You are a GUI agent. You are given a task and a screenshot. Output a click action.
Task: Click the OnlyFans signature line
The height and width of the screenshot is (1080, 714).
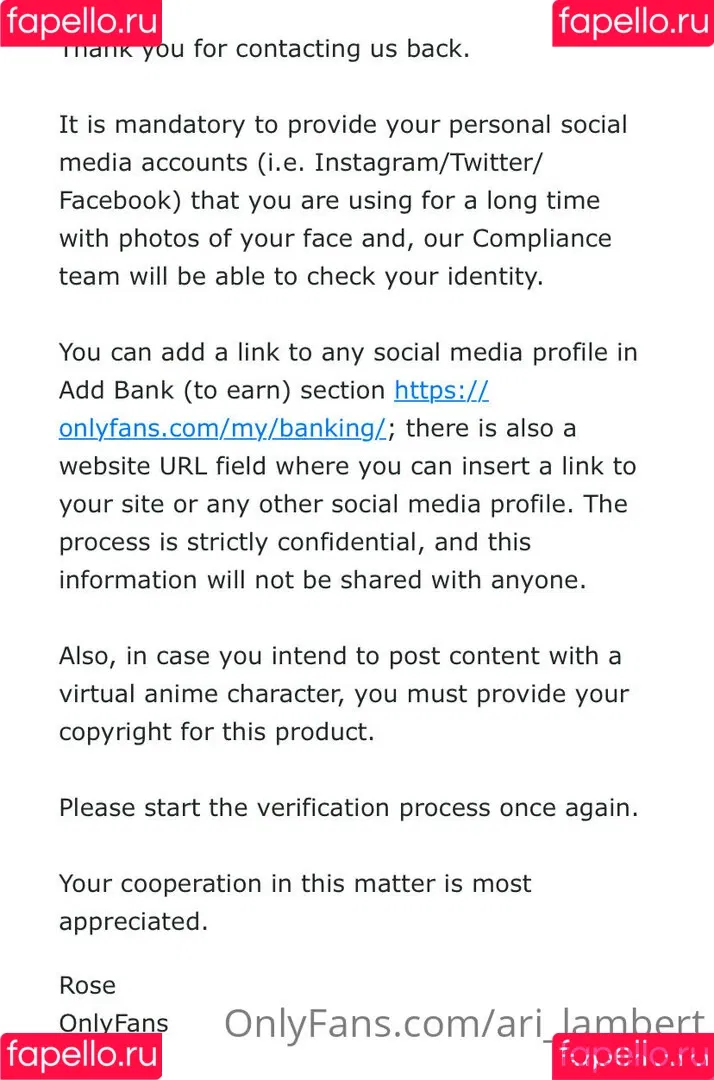coord(114,1023)
